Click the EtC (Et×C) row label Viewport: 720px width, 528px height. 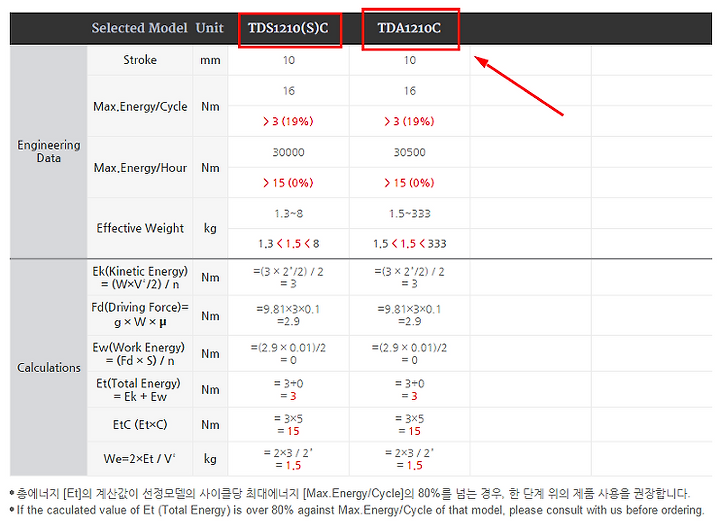pos(140,425)
